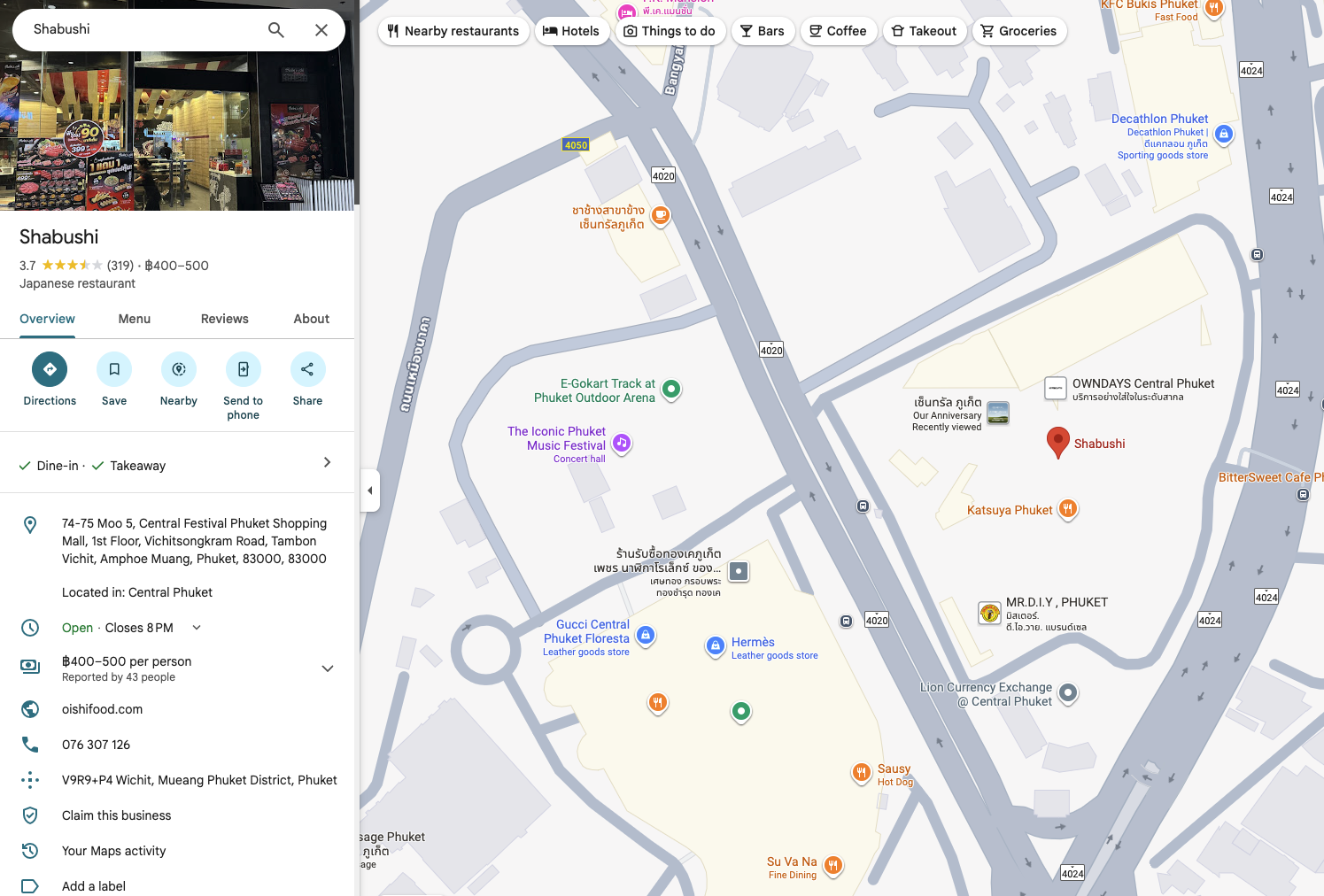The height and width of the screenshot is (896, 1324).
Task: Filter map by Nearby restaurants
Action: click(453, 31)
